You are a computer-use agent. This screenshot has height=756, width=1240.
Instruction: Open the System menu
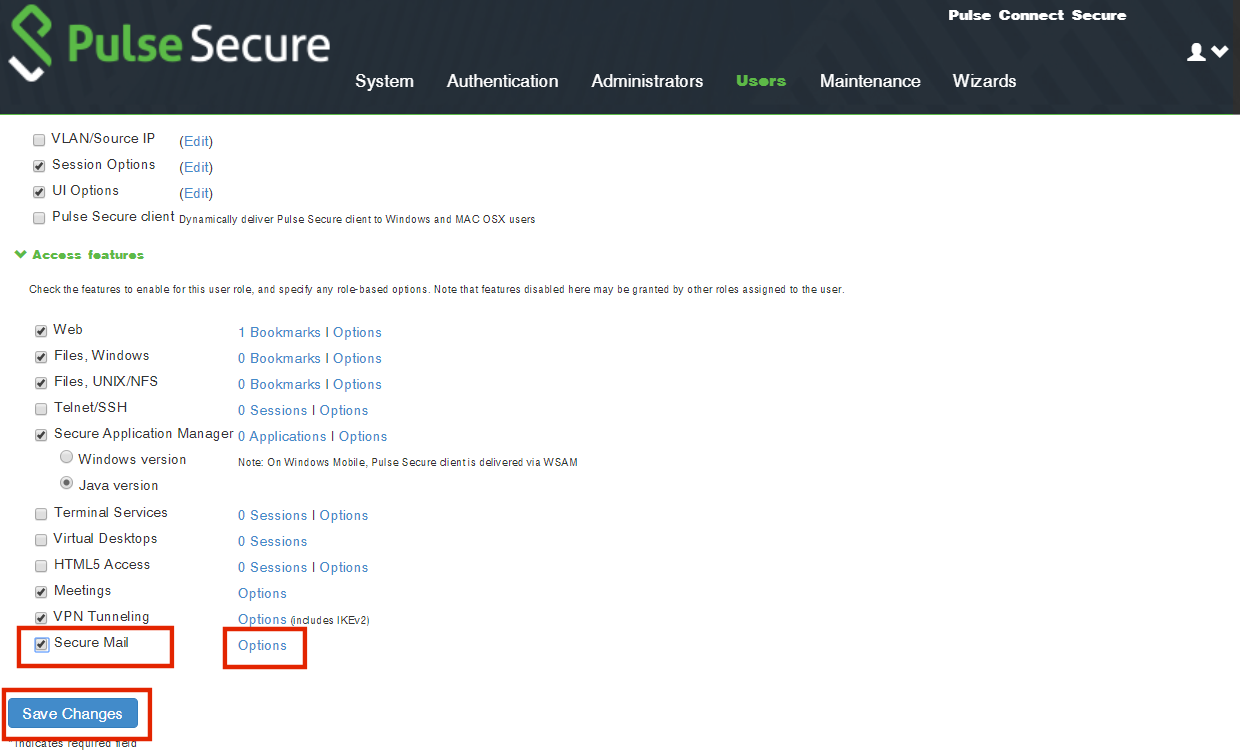pos(384,81)
